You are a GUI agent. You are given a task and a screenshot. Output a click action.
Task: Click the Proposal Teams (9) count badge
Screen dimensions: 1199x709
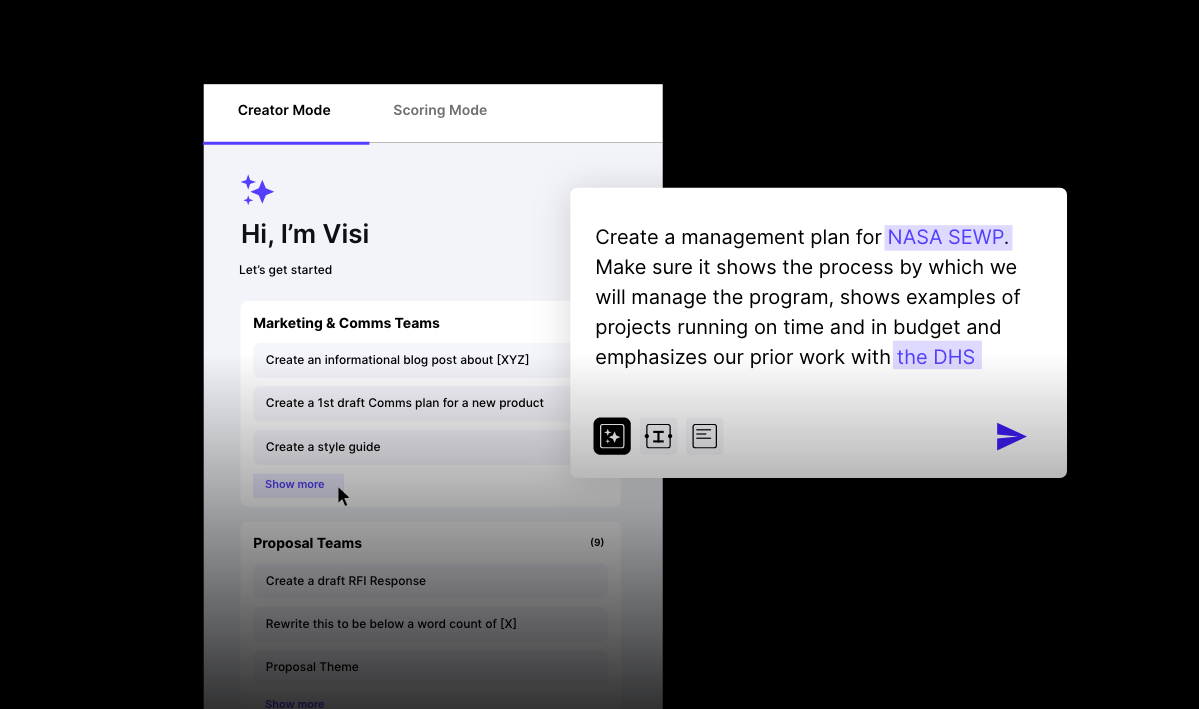pos(597,542)
